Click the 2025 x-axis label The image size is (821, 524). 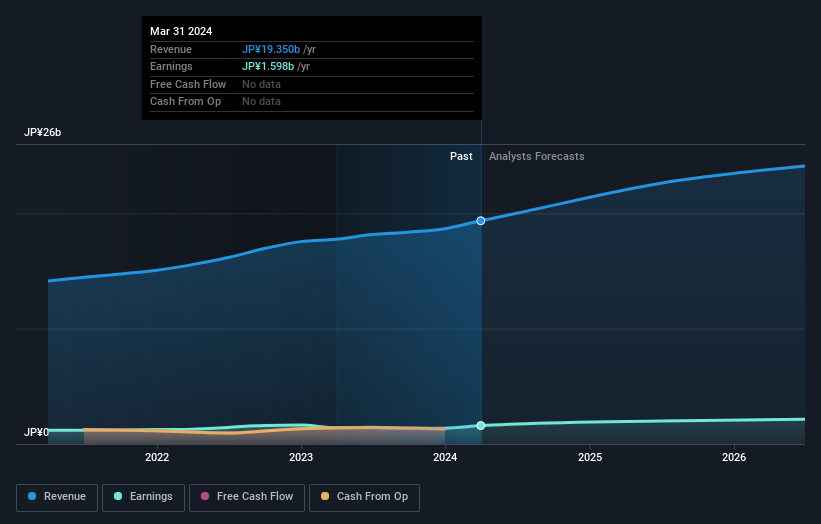[590, 458]
